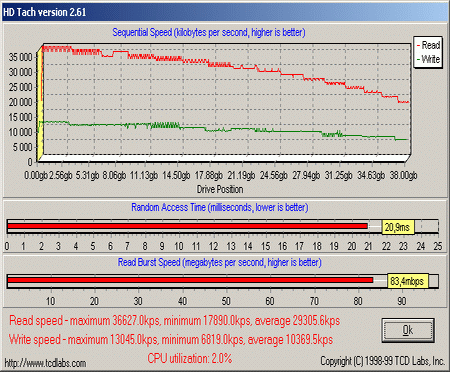The height and width of the screenshot is (372, 450).
Task: Click the Drive Position axis label
Action: coord(220,189)
